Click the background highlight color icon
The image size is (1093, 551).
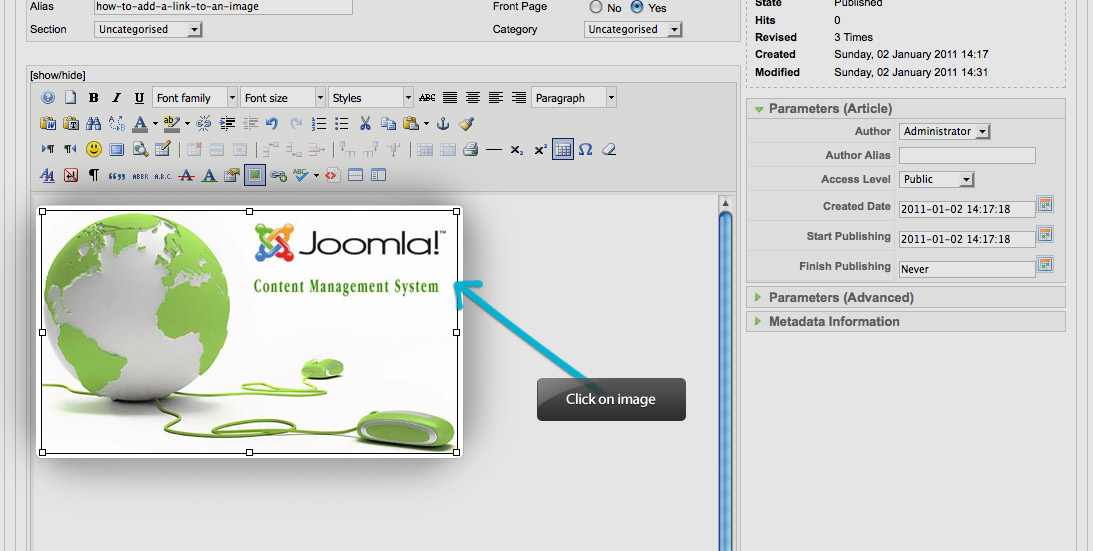[171, 123]
